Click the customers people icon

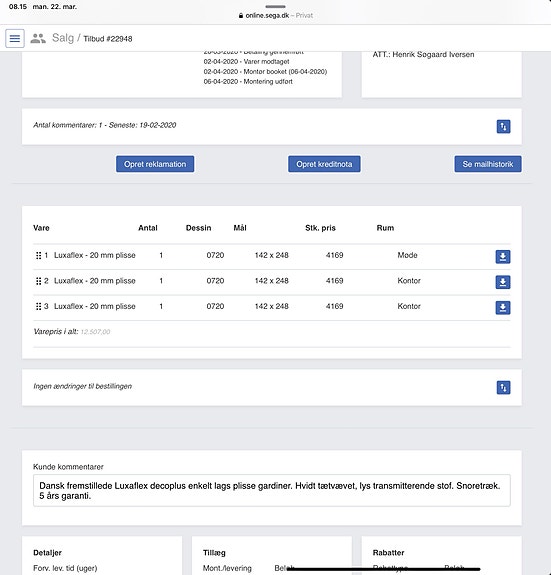click(38, 38)
